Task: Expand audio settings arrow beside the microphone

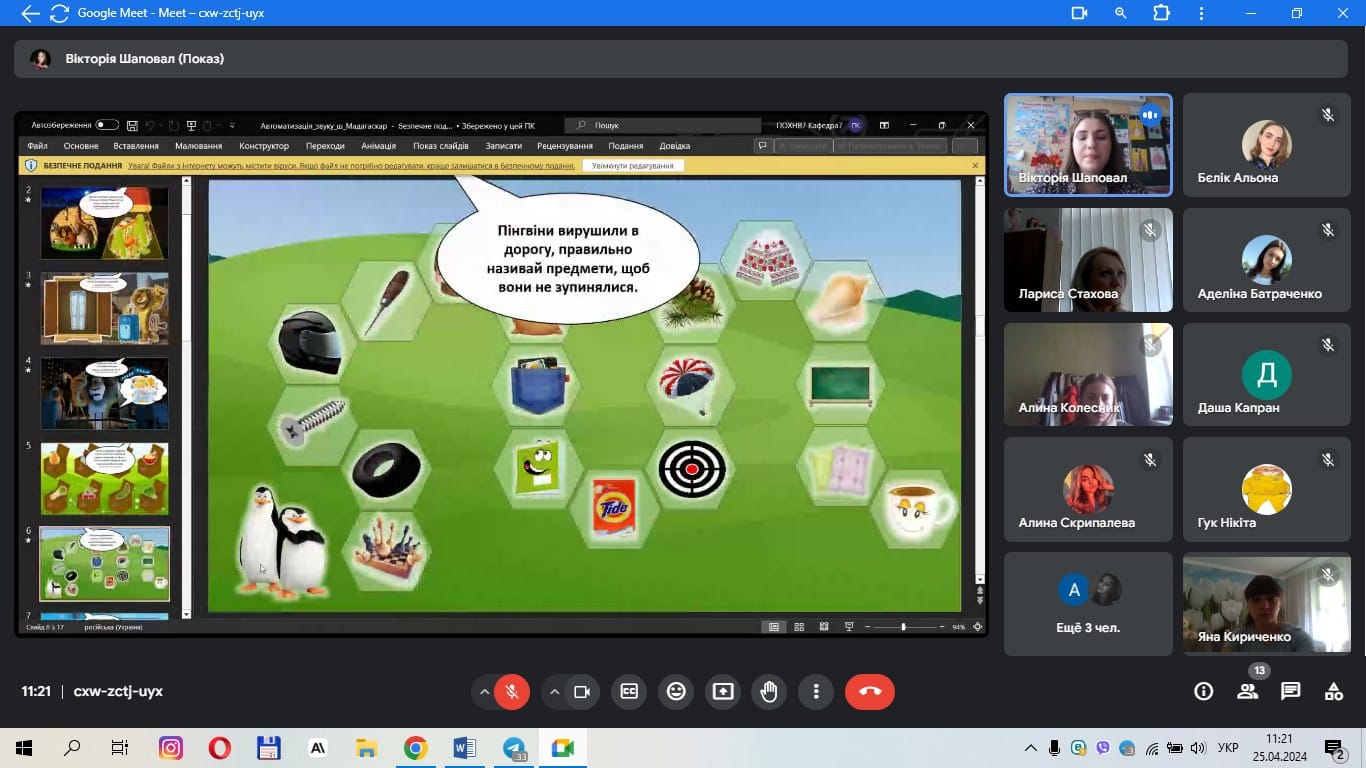Action: 484,691
